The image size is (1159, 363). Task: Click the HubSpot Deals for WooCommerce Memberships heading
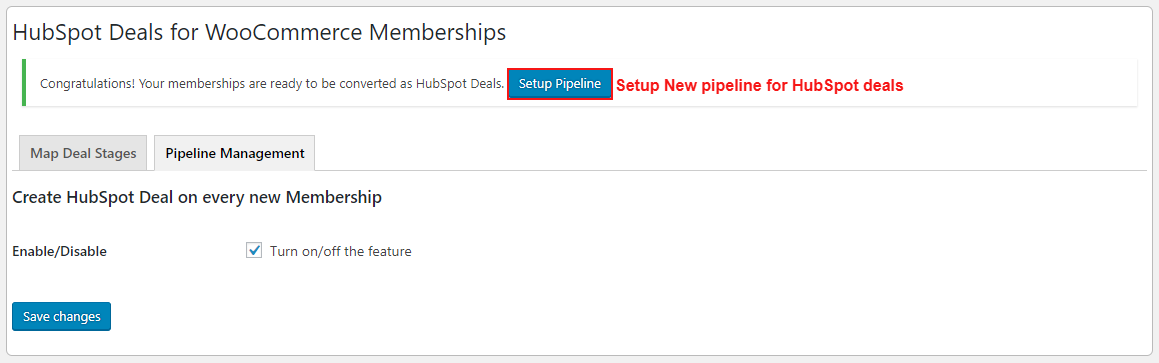(259, 33)
